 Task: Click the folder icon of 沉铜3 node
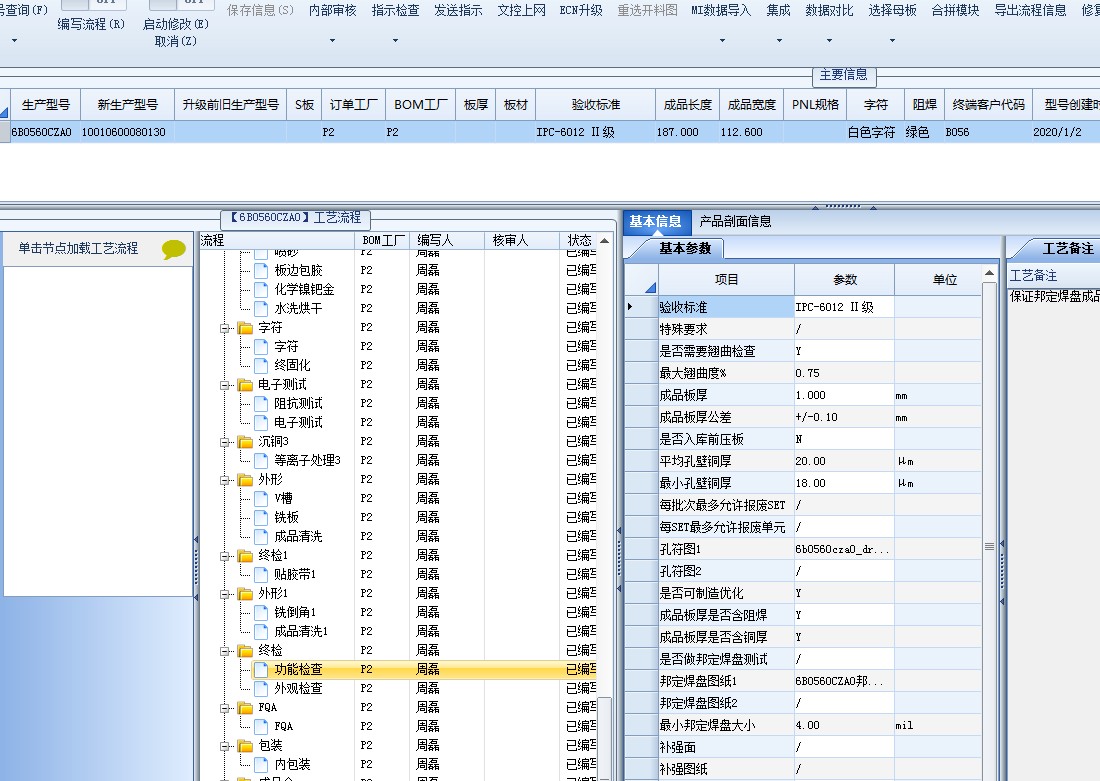point(245,441)
